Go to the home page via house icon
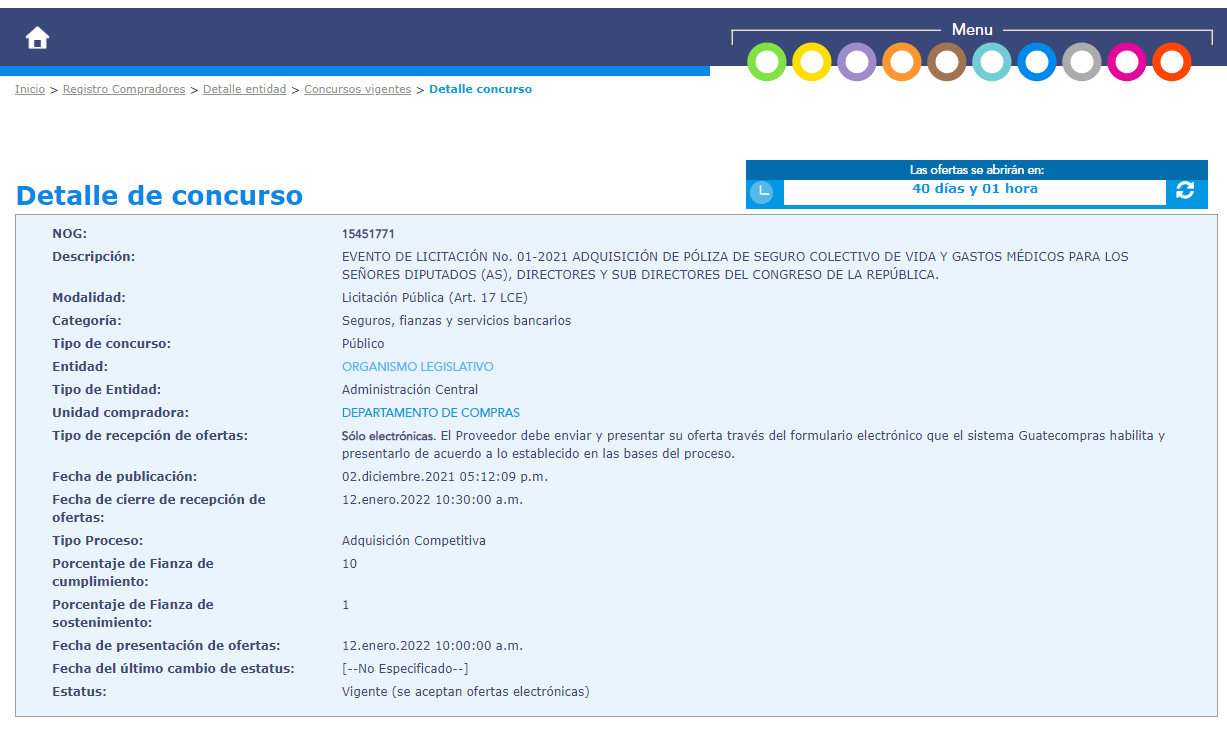 38,38
